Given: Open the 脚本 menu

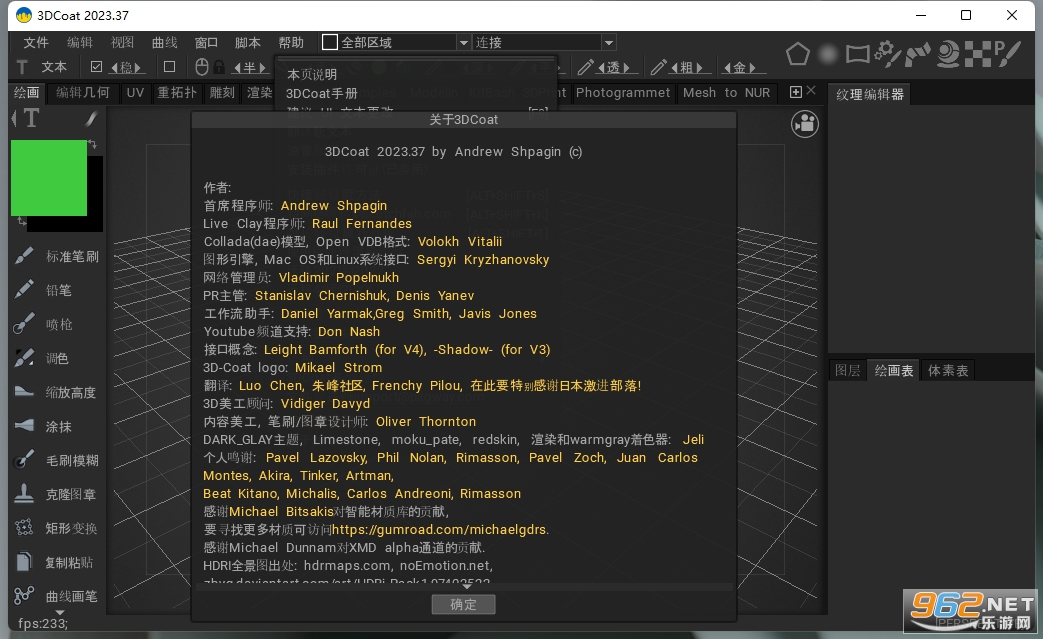Looking at the screenshot, I should click(x=247, y=43).
